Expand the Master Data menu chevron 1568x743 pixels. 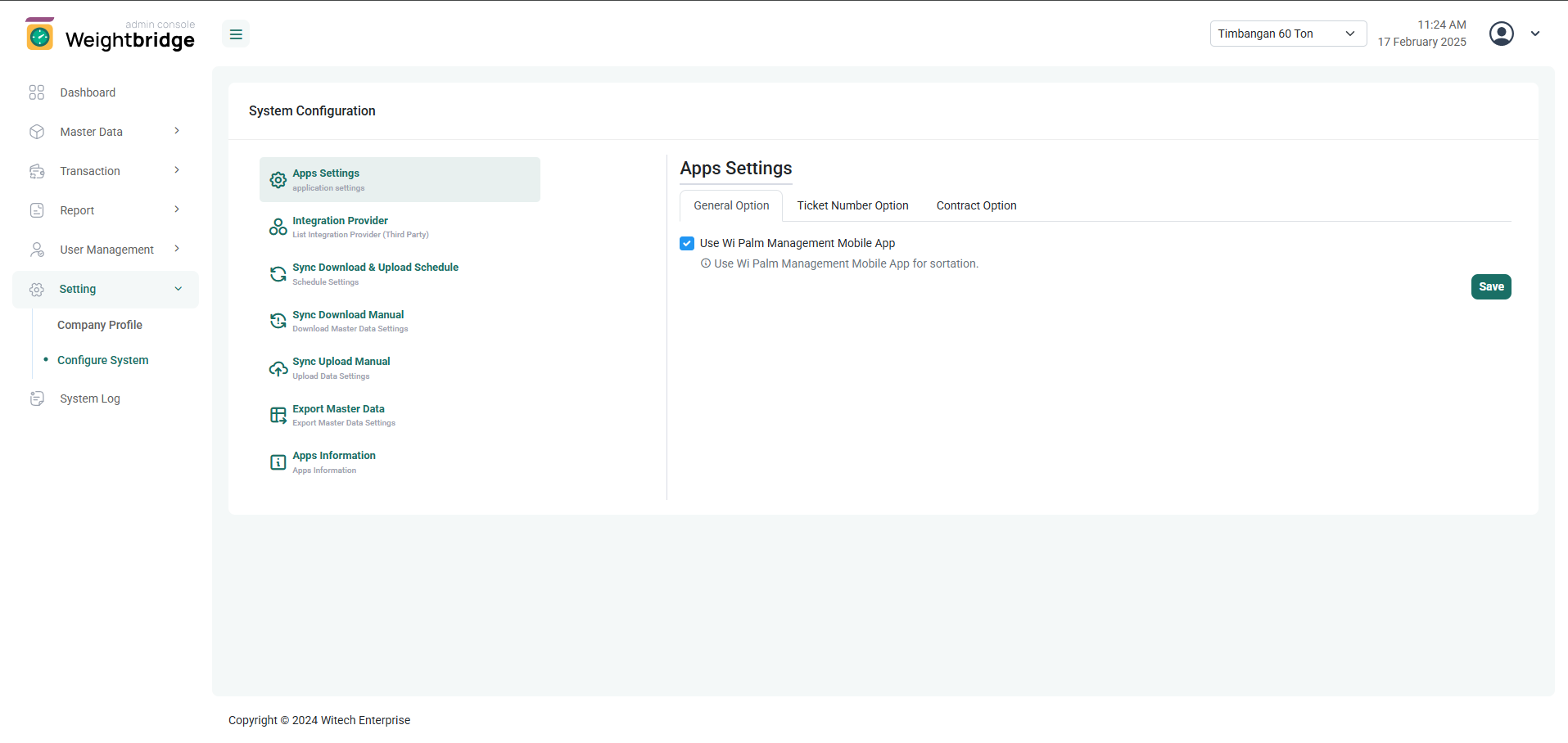tap(177, 131)
